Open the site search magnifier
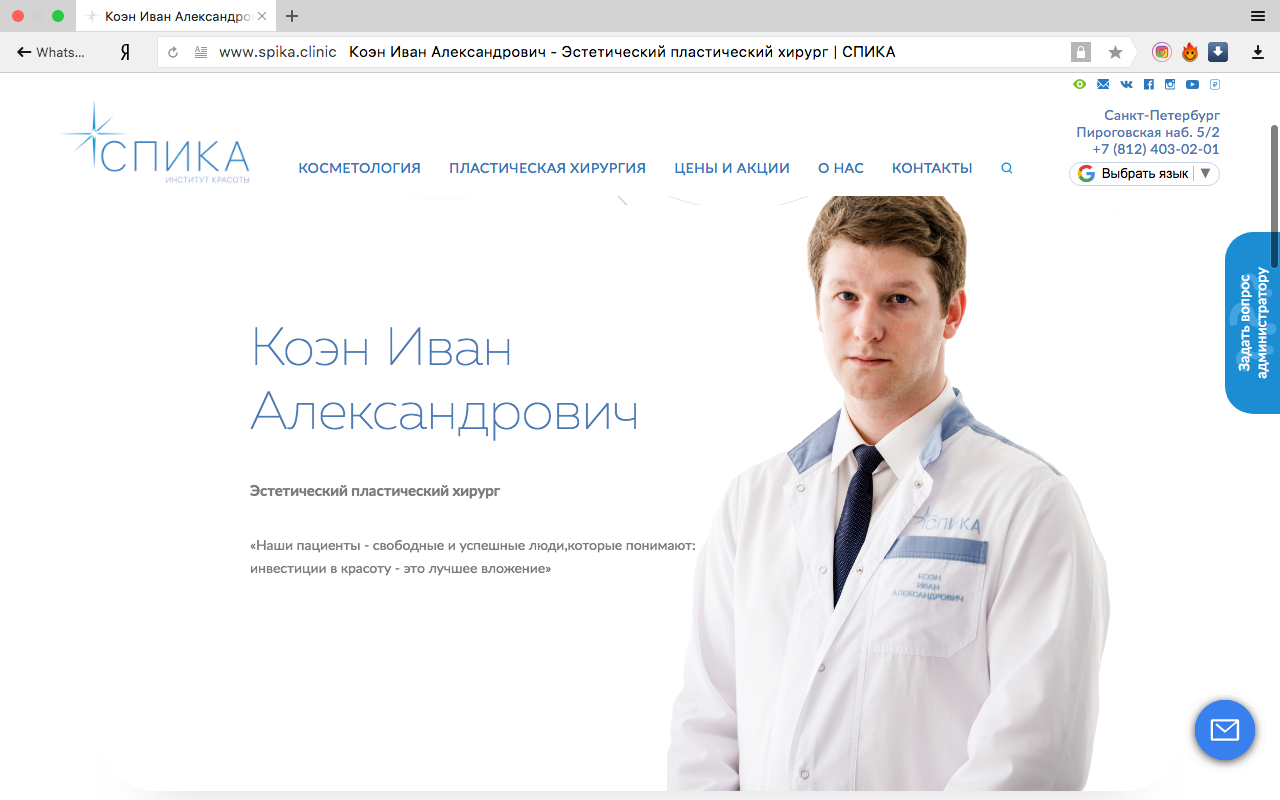1280x800 pixels. [1006, 168]
